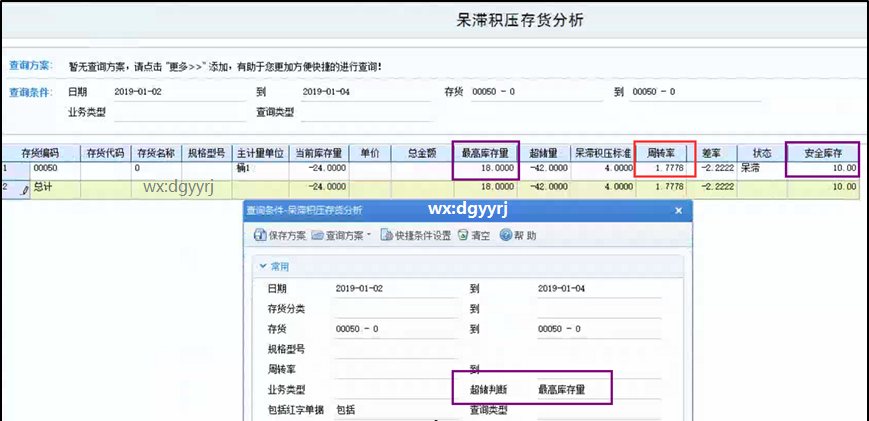The image size is (869, 421).
Task: Click main window end date 2019-01-04
Action: pos(366,93)
